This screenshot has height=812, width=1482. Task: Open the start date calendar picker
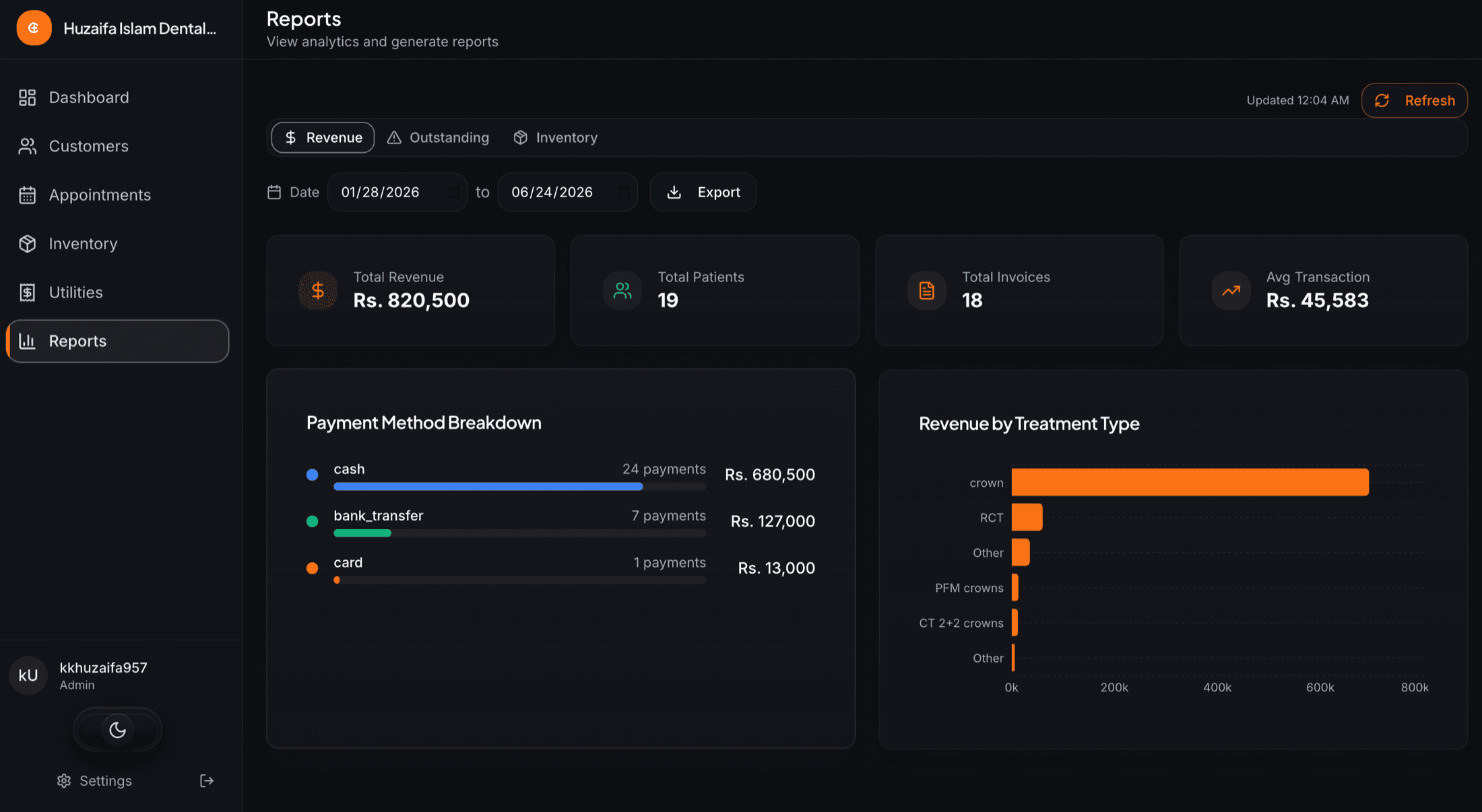455,193
